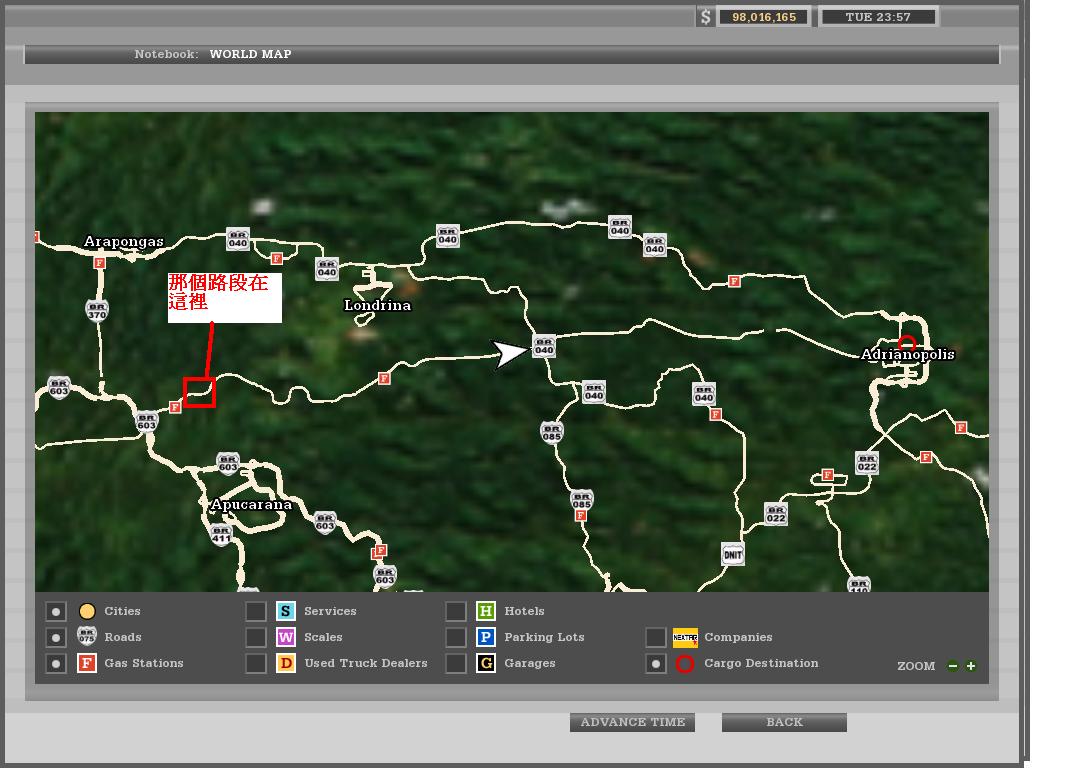This screenshot has height=768, width=1090.
Task: Toggle the Cities checkbox in the legend
Action: (x=56, y=612)
